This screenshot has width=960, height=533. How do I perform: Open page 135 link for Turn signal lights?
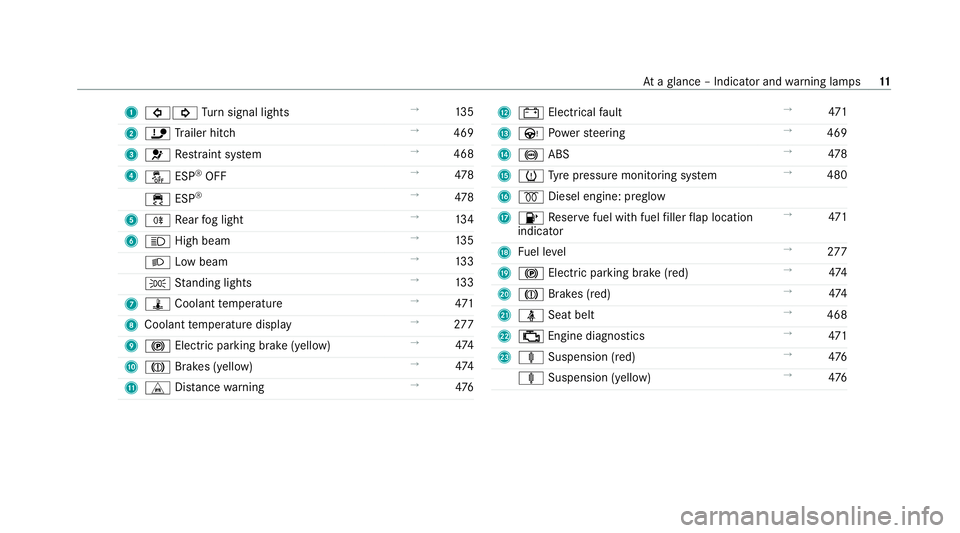coord(464,112)
